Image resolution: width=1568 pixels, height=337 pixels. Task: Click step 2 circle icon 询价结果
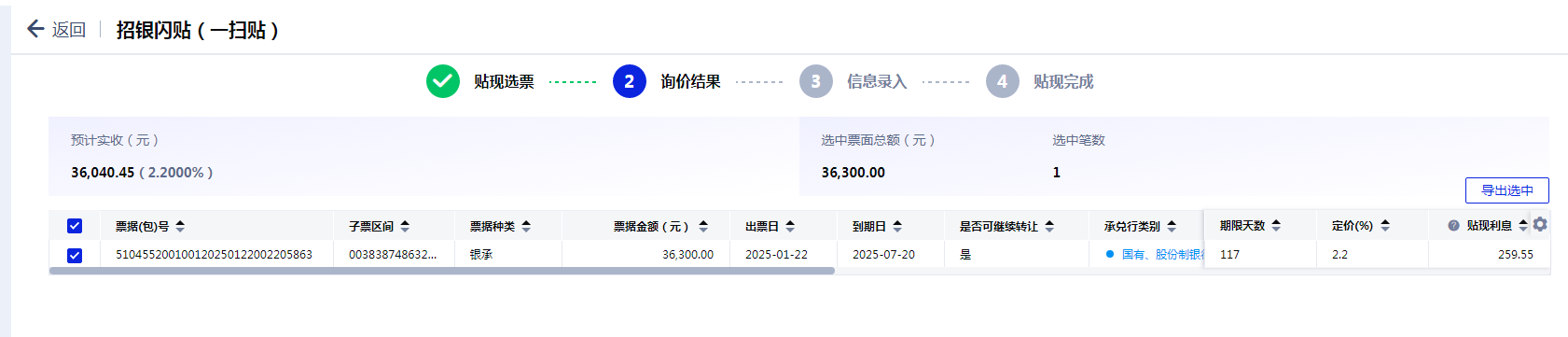(x=630, y=81)
